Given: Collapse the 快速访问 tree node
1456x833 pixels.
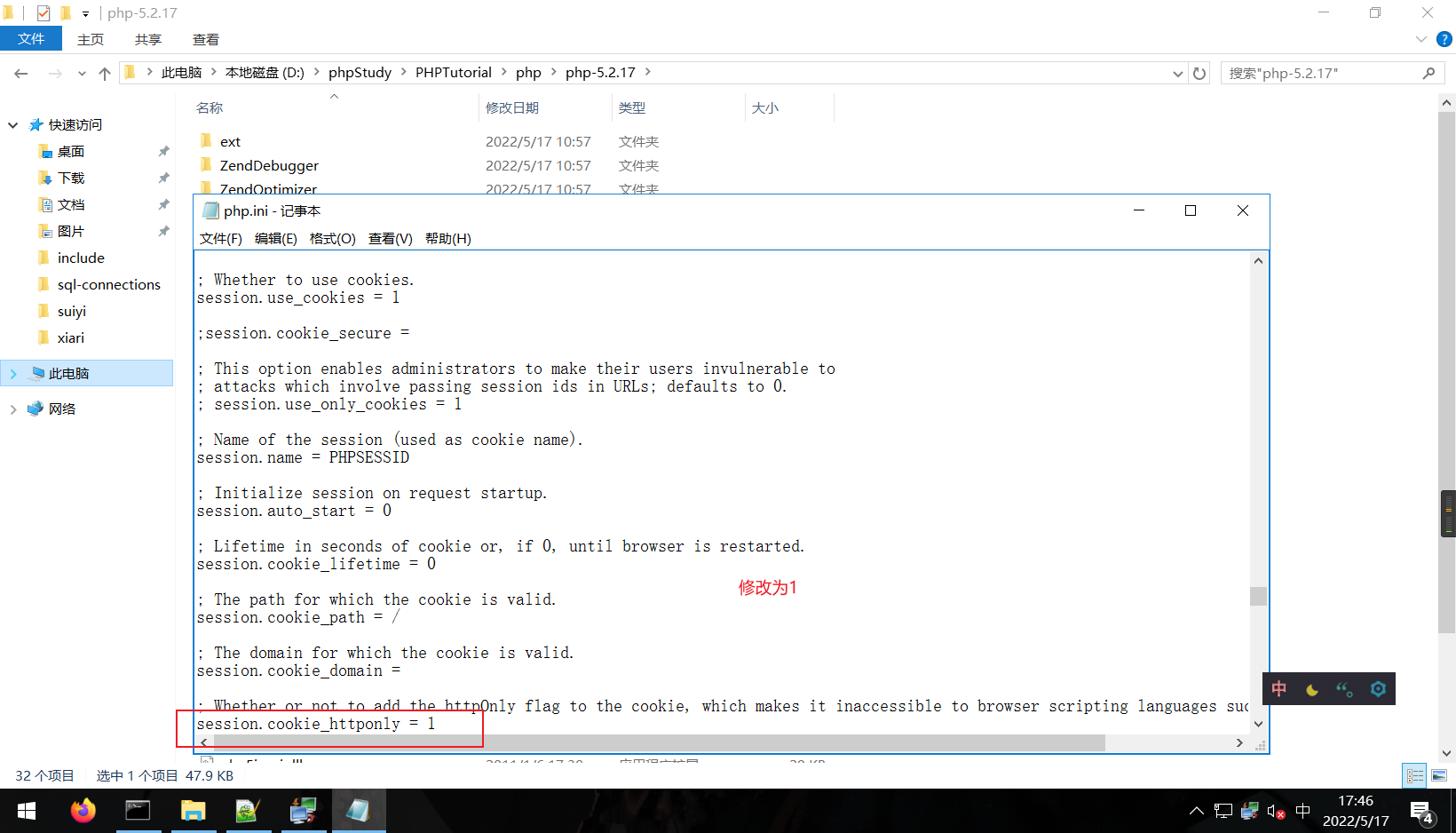Looking at the screenshot, I should [x=13, y=125].
